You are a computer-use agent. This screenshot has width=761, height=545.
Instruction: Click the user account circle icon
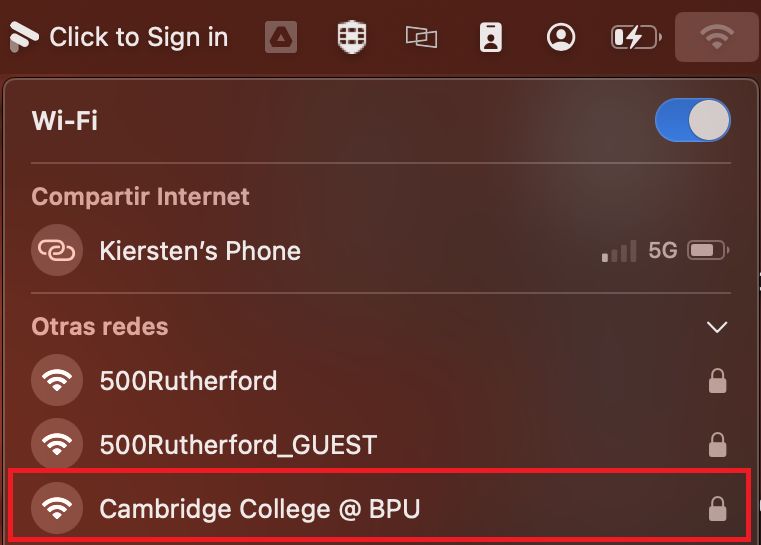(561, 38)
